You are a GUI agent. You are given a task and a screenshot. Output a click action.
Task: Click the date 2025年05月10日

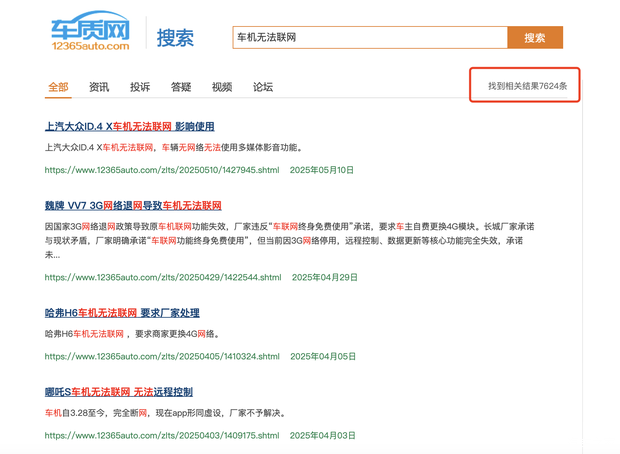[322, 170]
